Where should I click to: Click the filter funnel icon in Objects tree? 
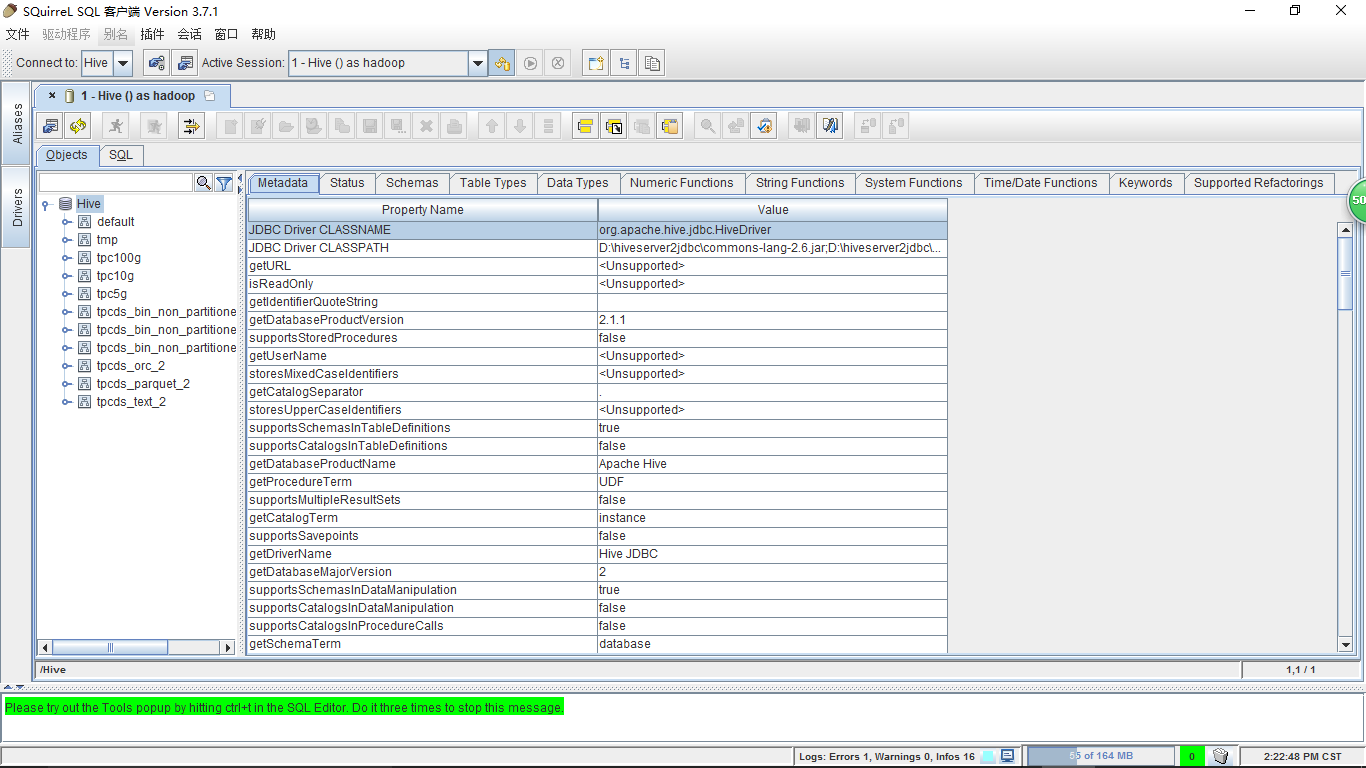click(x=224, y=183)
